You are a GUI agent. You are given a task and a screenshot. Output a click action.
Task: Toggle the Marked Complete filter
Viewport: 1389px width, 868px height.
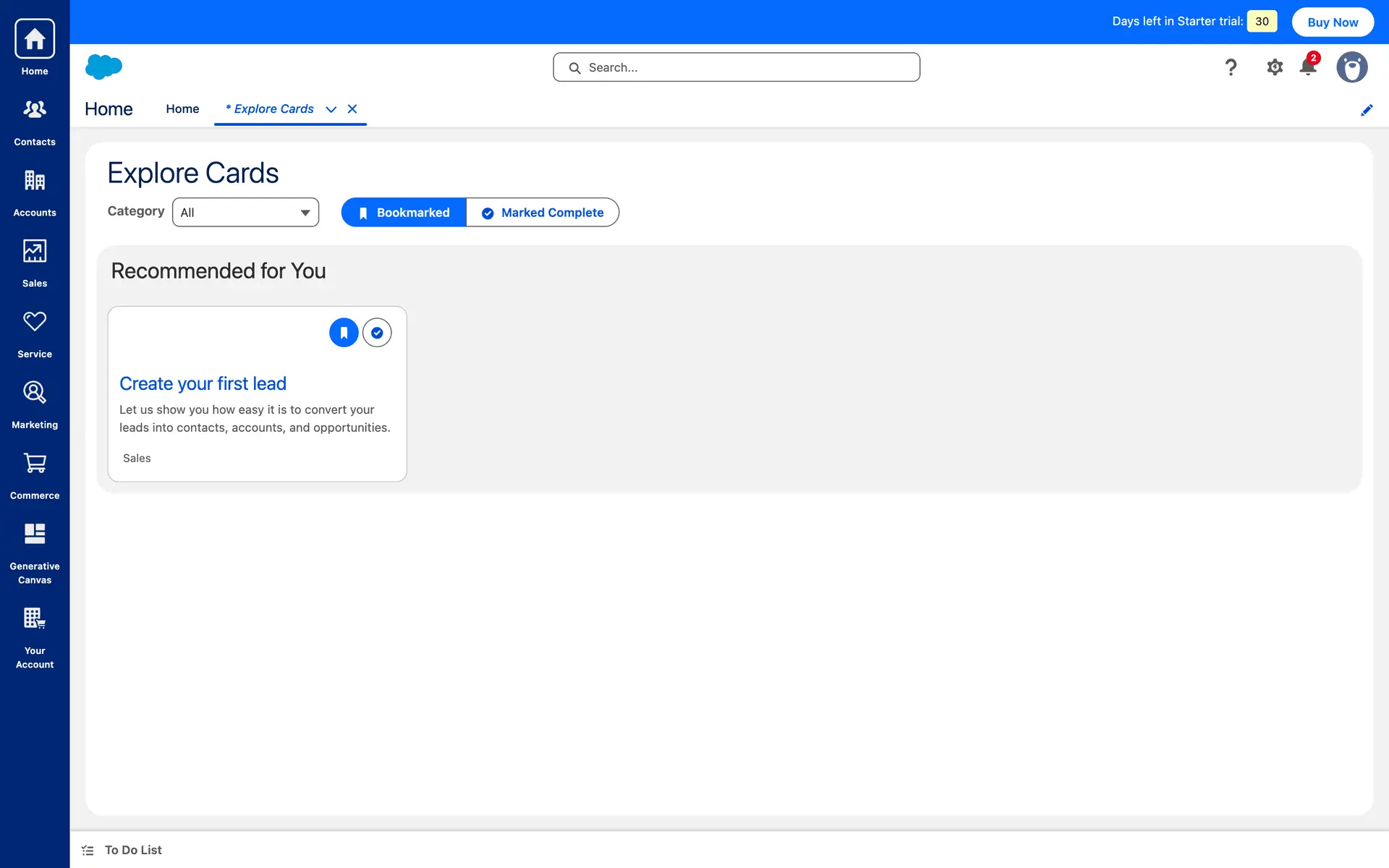[x=543, y=213]
